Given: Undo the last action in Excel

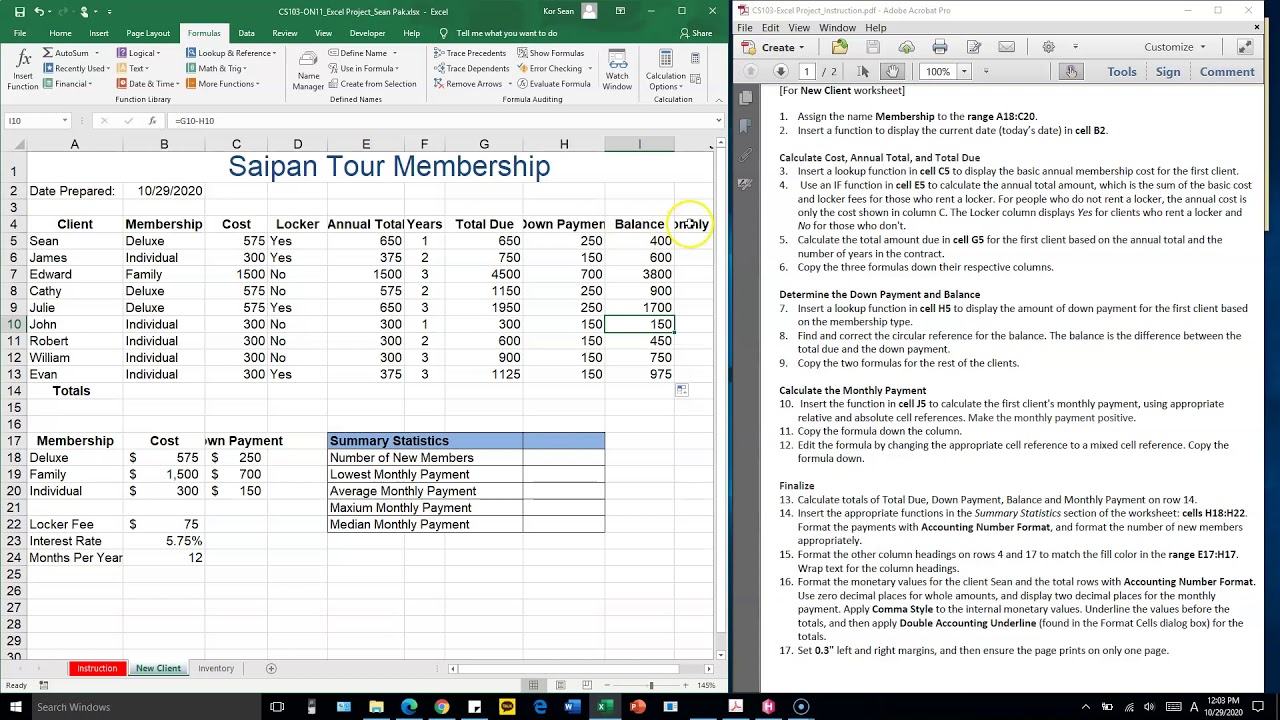Looking at the screenshot, I should coord(39,11).
